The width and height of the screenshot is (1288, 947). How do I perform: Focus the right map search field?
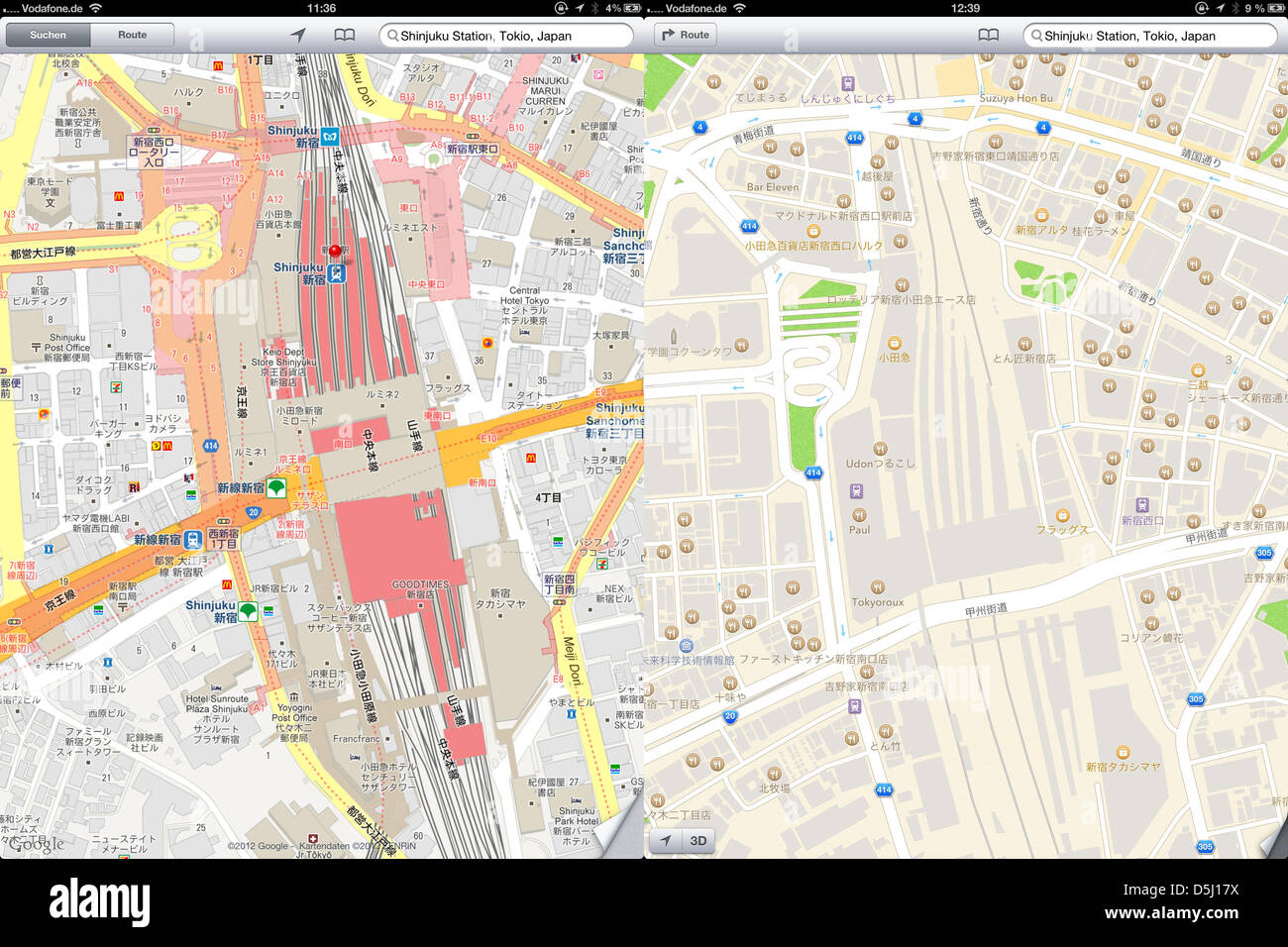[x=1150, y=36]
